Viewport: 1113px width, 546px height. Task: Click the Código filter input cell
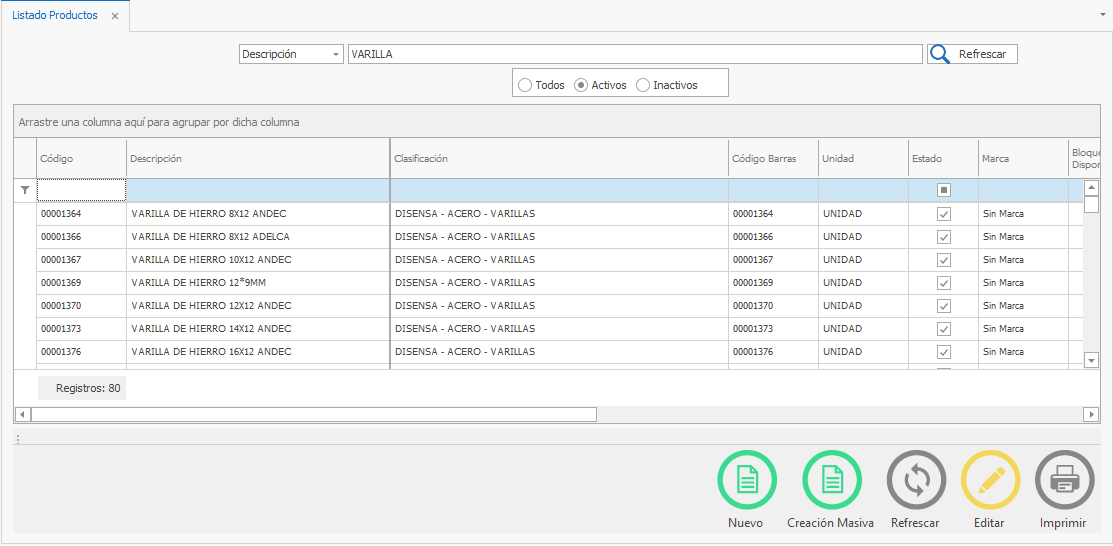click(x=82, y=190)
